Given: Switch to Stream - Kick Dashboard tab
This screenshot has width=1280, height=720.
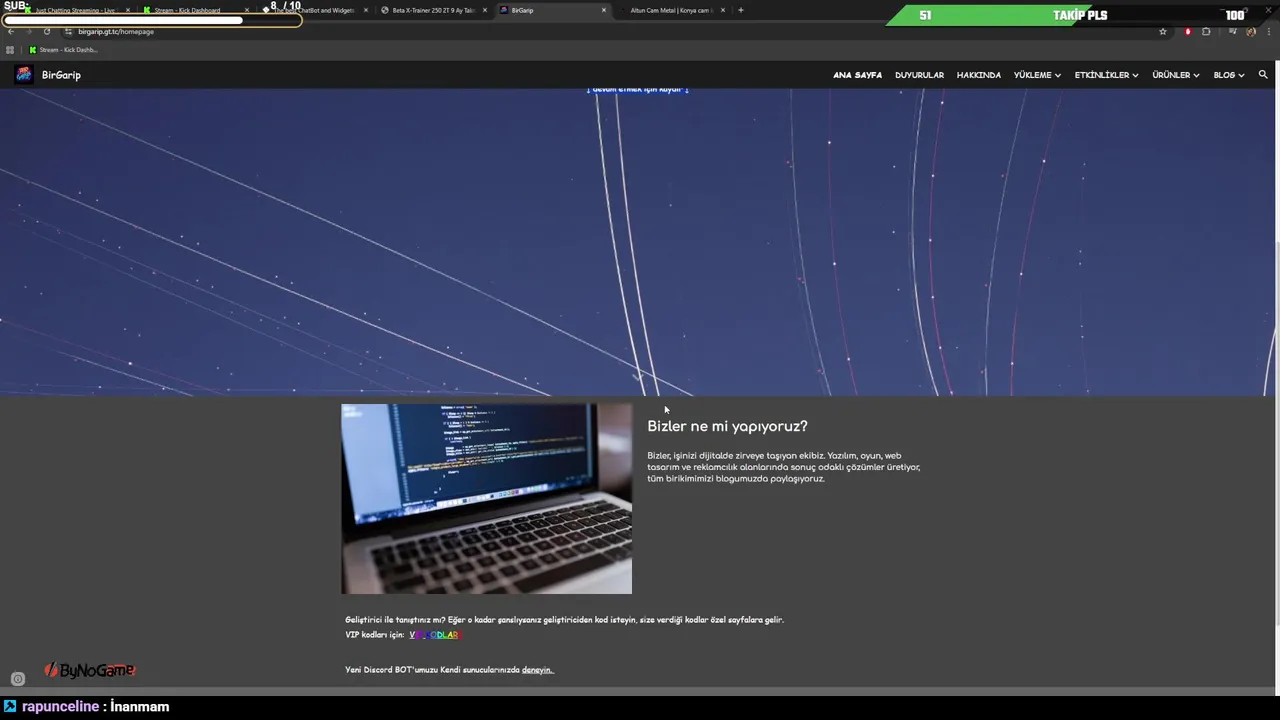Looking at the screenshot, I should tap(194, 10).
